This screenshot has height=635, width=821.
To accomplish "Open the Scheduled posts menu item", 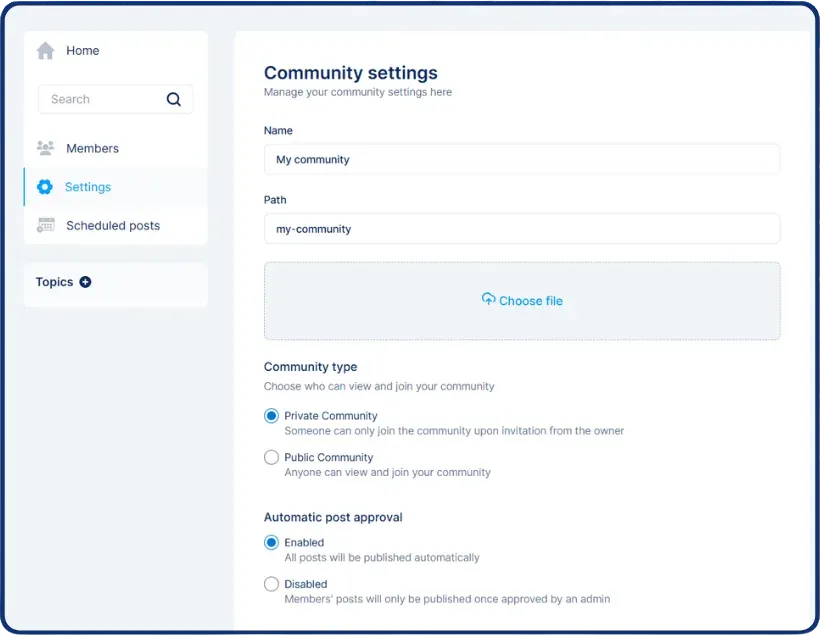I will click(x=116, y=225).
